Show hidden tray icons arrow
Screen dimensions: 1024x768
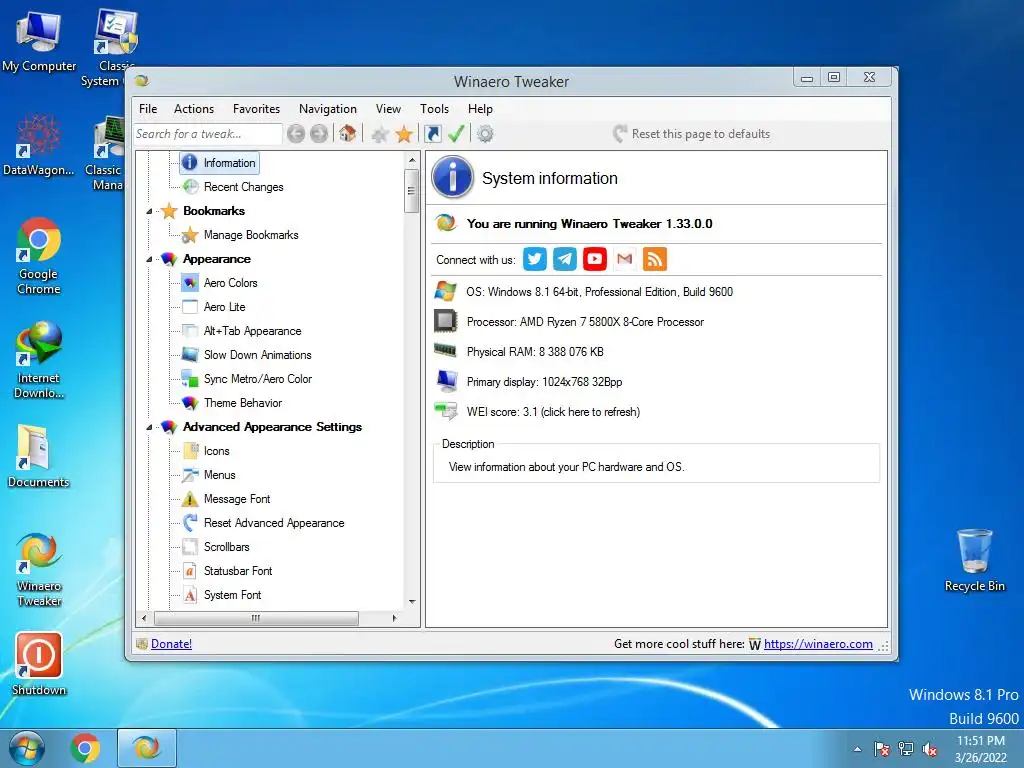pyautogui.click(x=857, y=749)
